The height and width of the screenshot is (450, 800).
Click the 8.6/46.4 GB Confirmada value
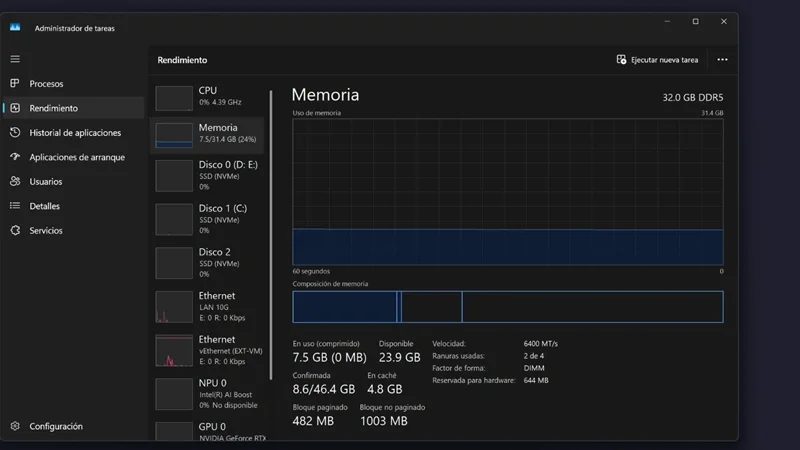[323, 389]
